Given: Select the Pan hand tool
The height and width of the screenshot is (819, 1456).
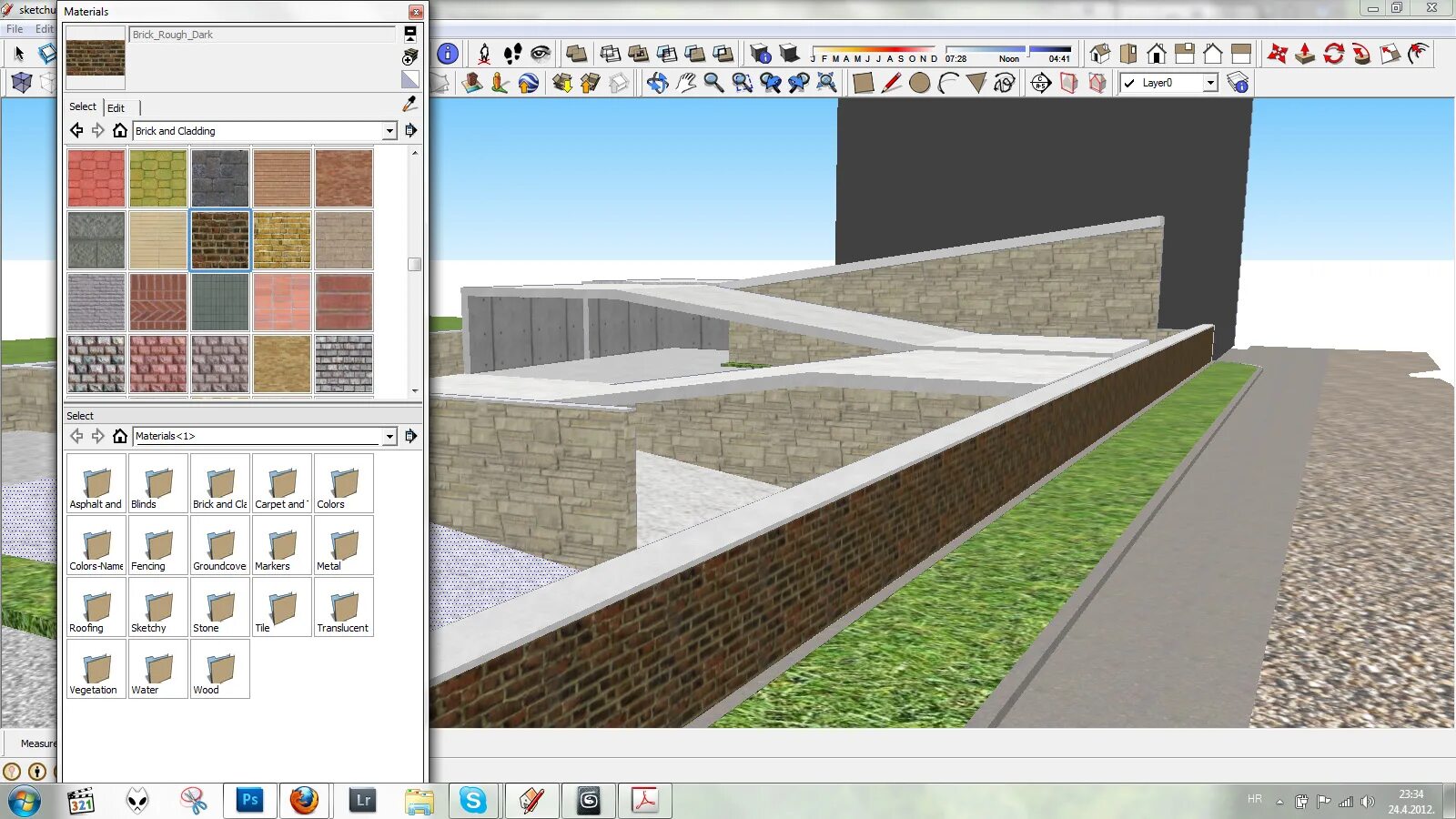Looking at the screenshot, I should pyautogui.click(x=686, y=84).
